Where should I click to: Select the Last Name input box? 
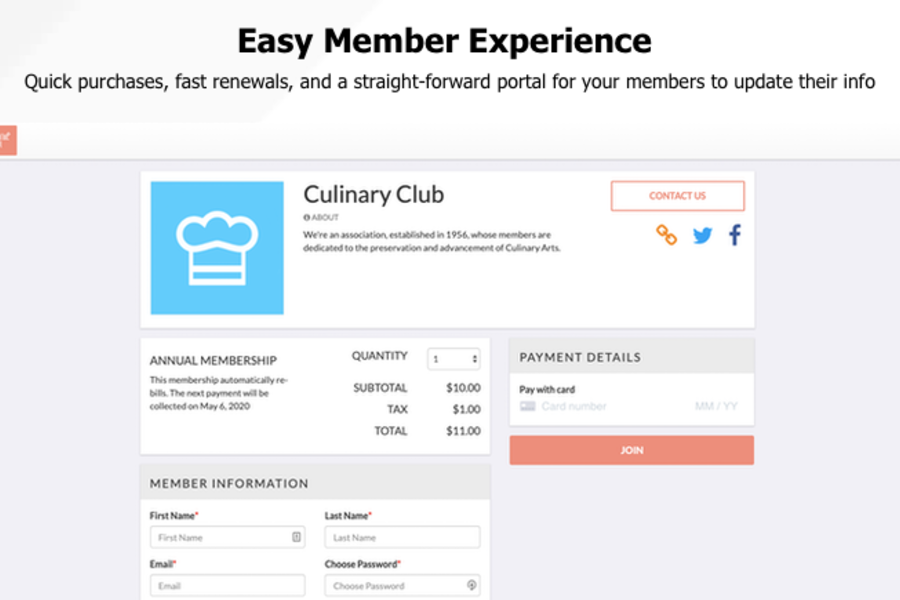[x=402, y=537]
